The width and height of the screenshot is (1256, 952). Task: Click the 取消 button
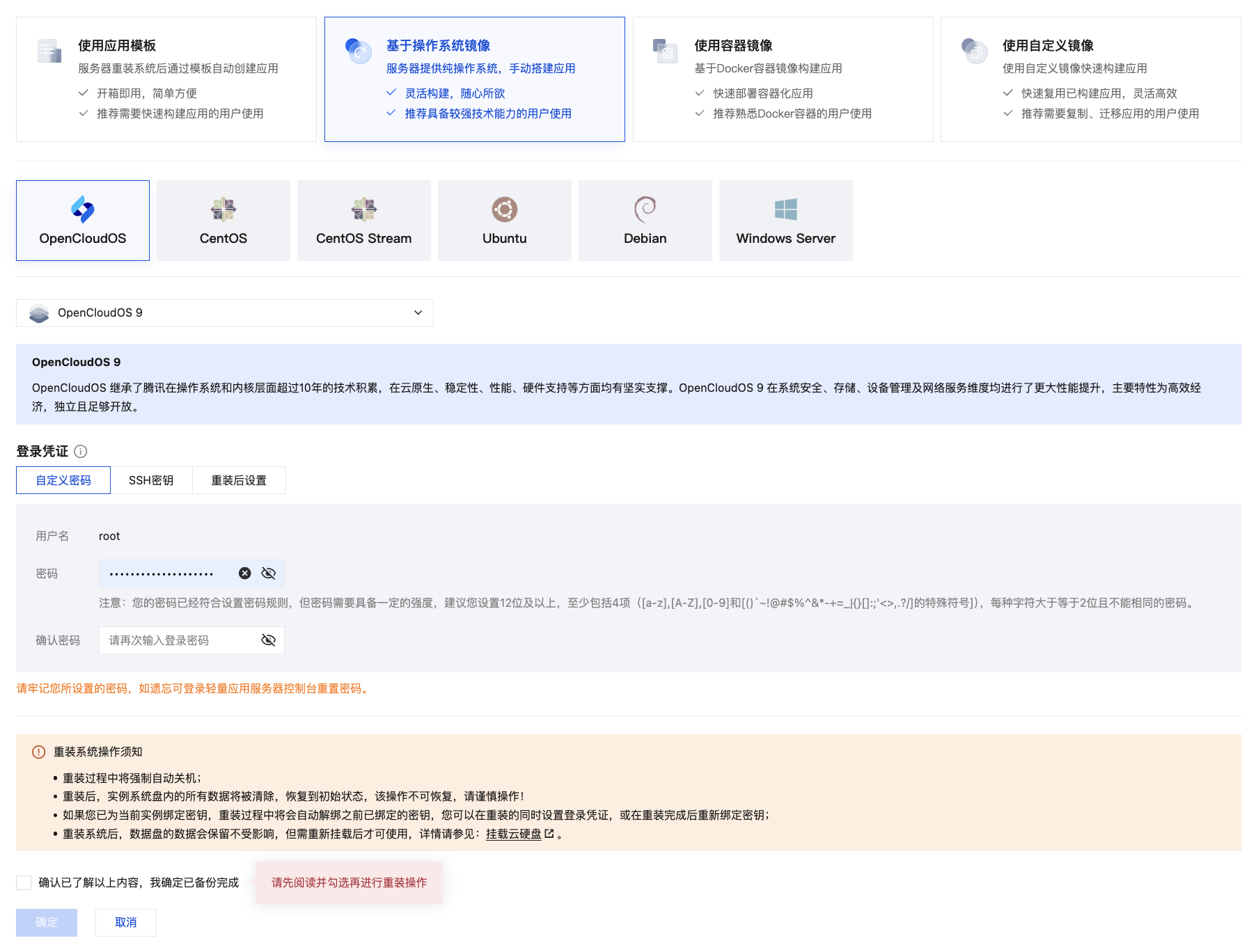tap(126, 923)
